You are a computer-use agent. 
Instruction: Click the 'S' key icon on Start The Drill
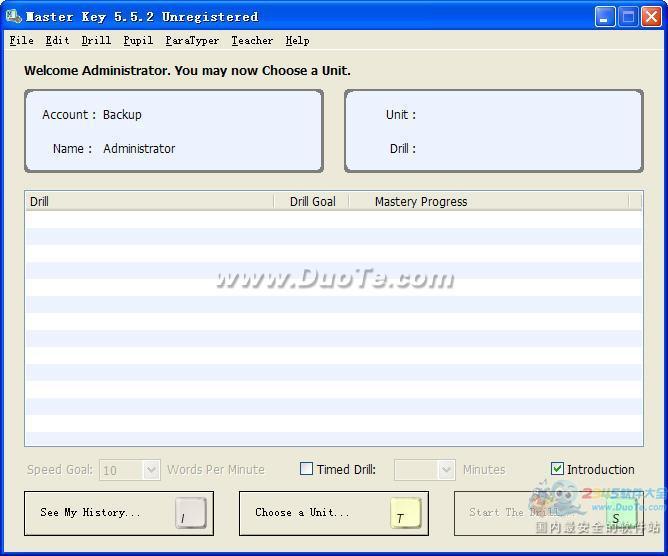[619, 514]
